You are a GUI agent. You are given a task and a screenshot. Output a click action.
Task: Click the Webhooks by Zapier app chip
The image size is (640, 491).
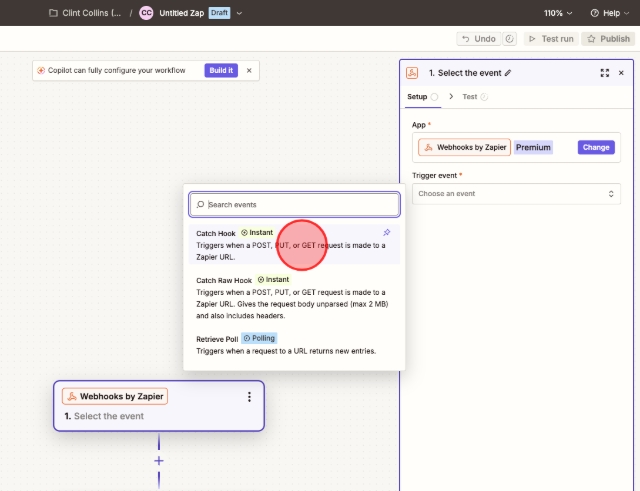[464, 147]
